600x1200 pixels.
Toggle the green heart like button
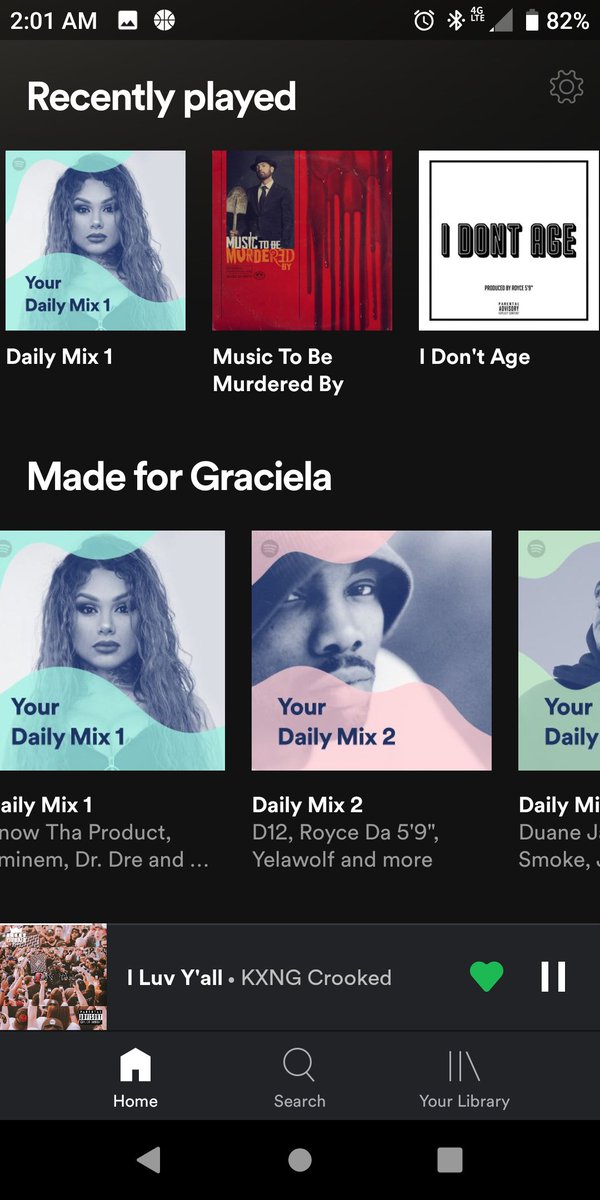486,976
